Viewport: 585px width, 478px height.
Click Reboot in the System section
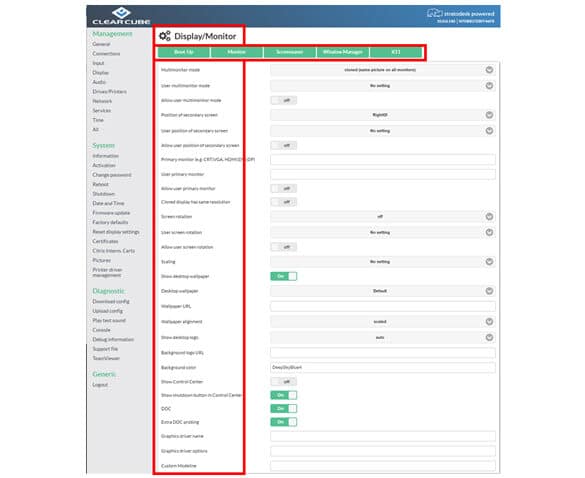(x=100, y=184)
